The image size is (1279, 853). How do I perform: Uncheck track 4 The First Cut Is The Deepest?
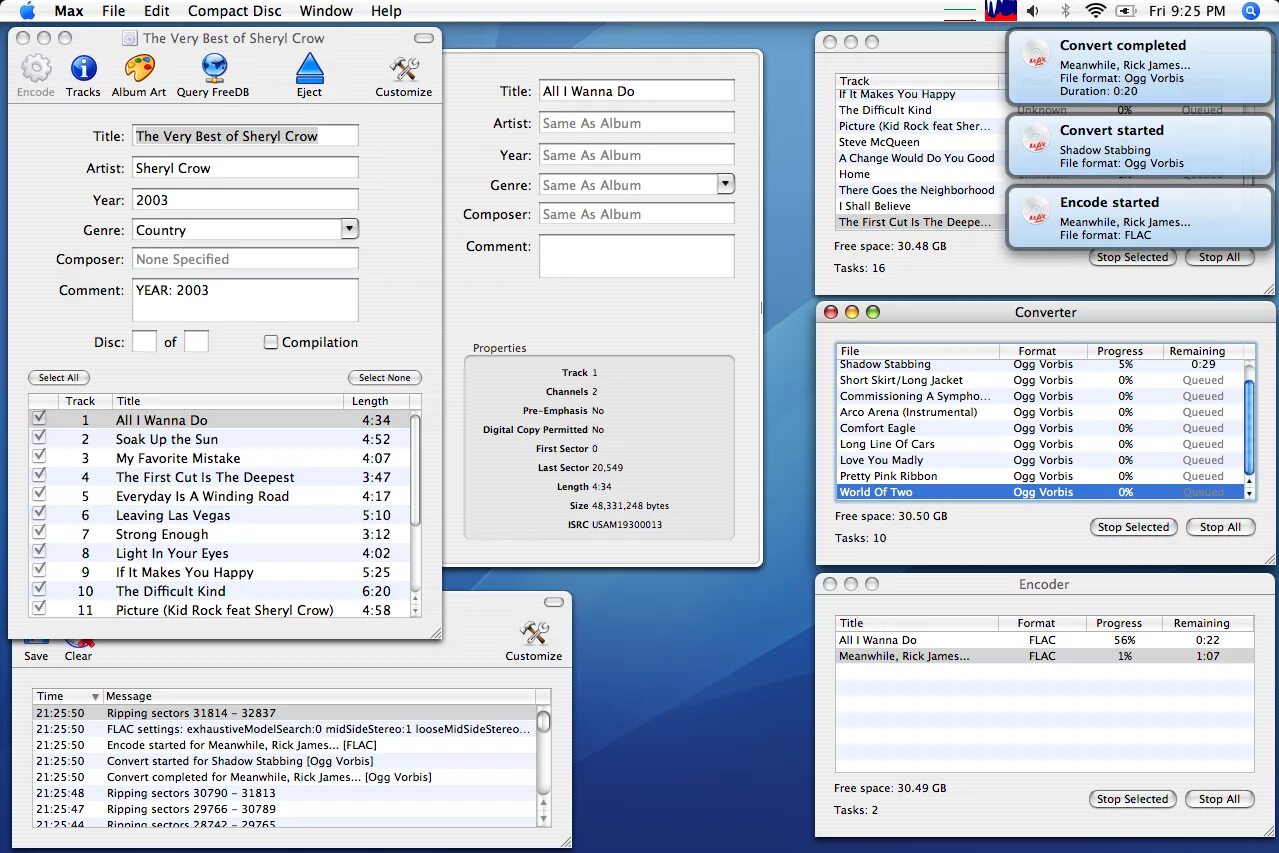(x=39, y=475)
